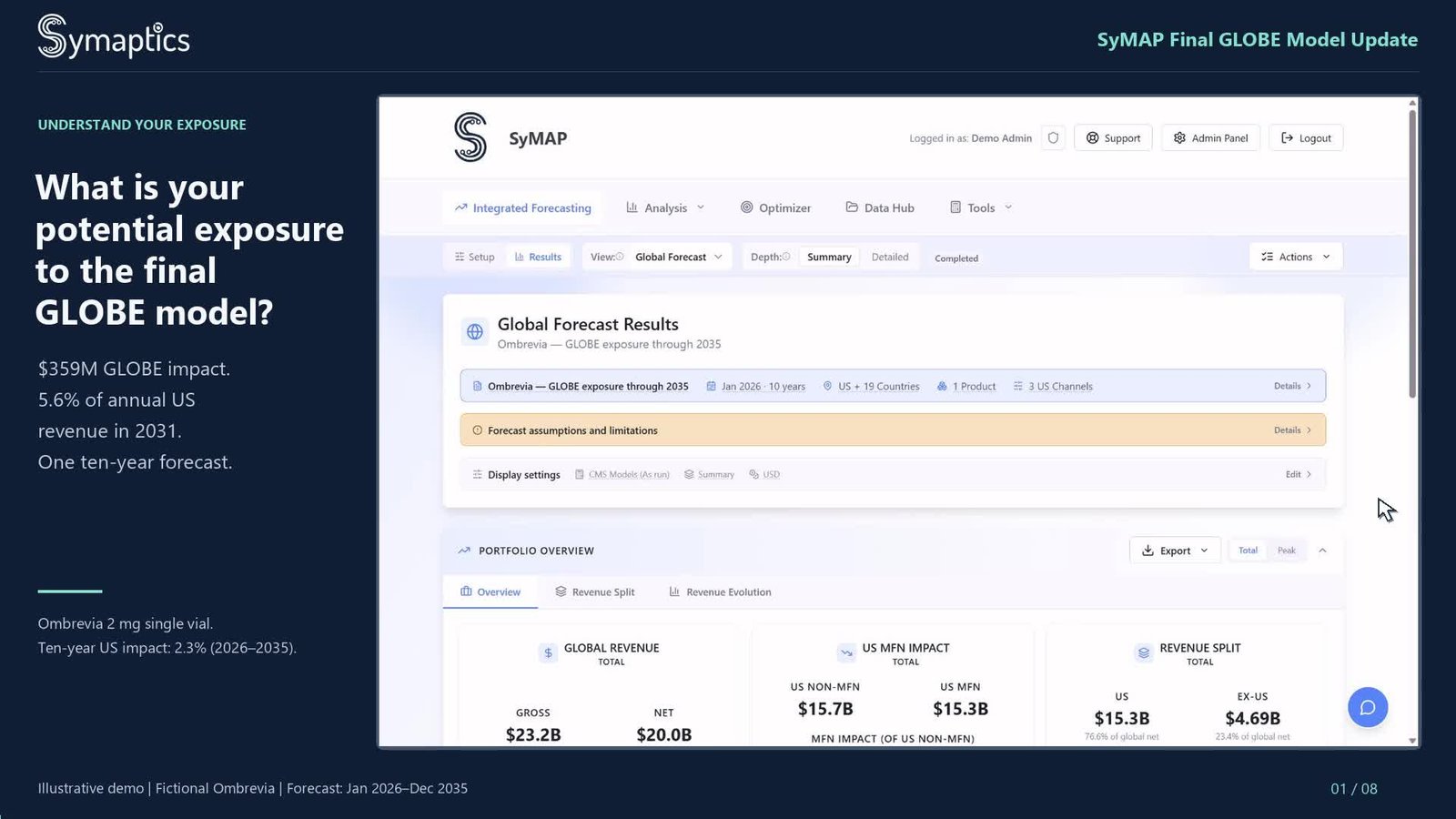
Task: Open the Export dropdown
Action: (1175, 551)
